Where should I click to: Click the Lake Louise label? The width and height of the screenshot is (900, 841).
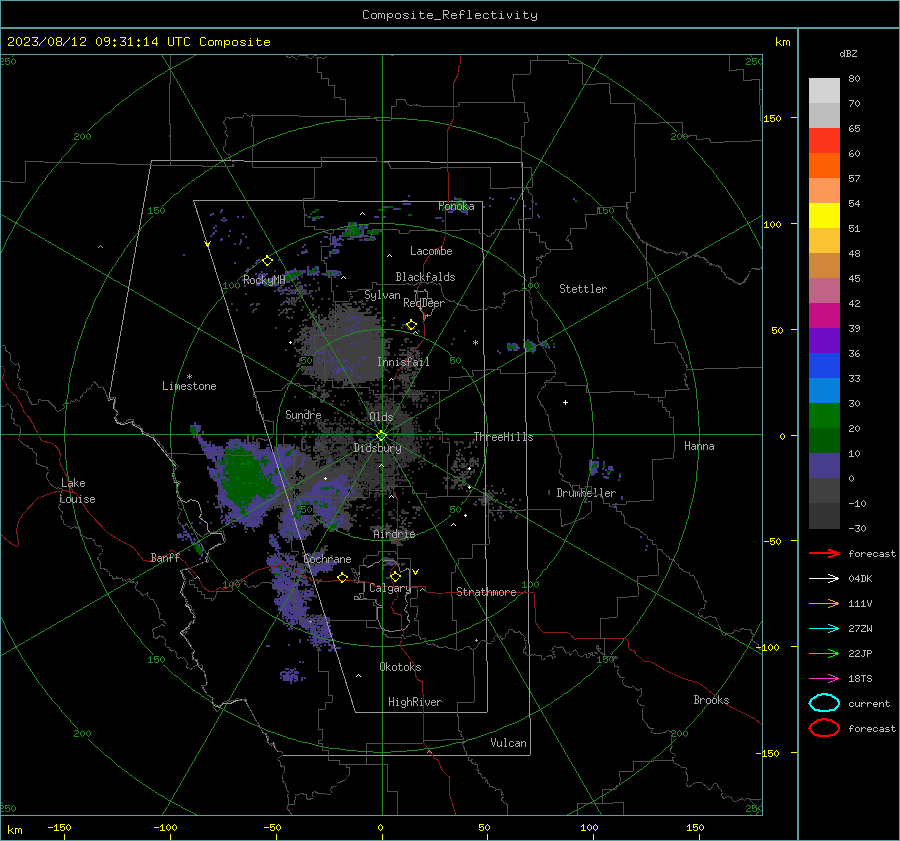(x=77, y=491)
